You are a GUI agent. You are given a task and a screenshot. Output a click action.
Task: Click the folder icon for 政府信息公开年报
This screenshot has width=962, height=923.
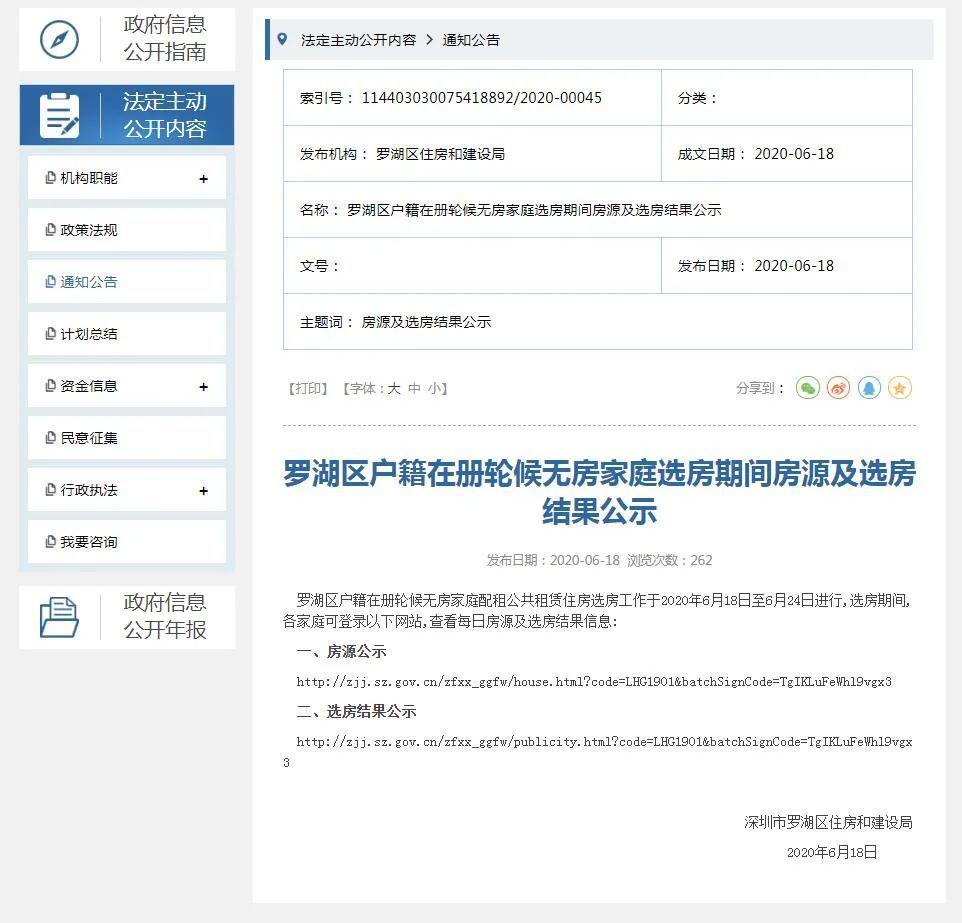[59, 617]
